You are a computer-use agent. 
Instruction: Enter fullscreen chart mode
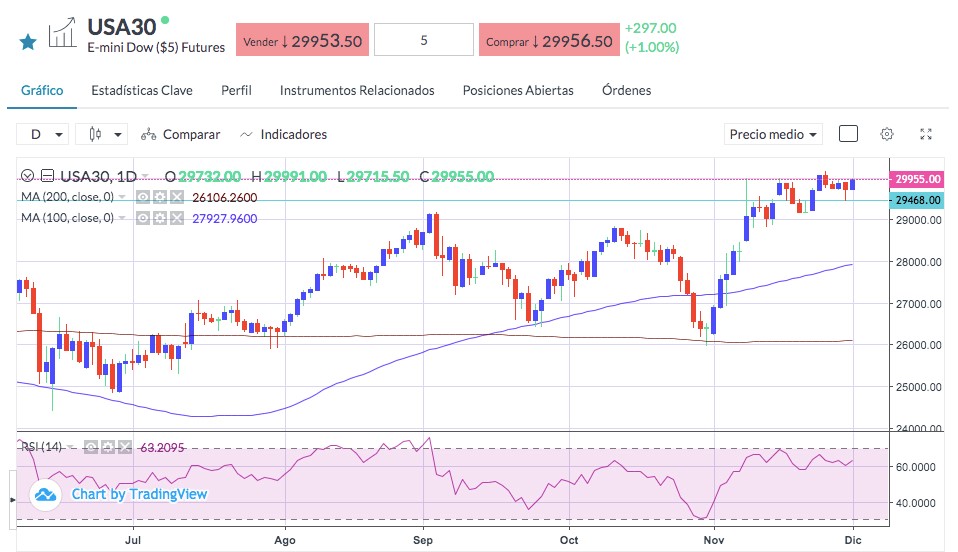(926, 134)
